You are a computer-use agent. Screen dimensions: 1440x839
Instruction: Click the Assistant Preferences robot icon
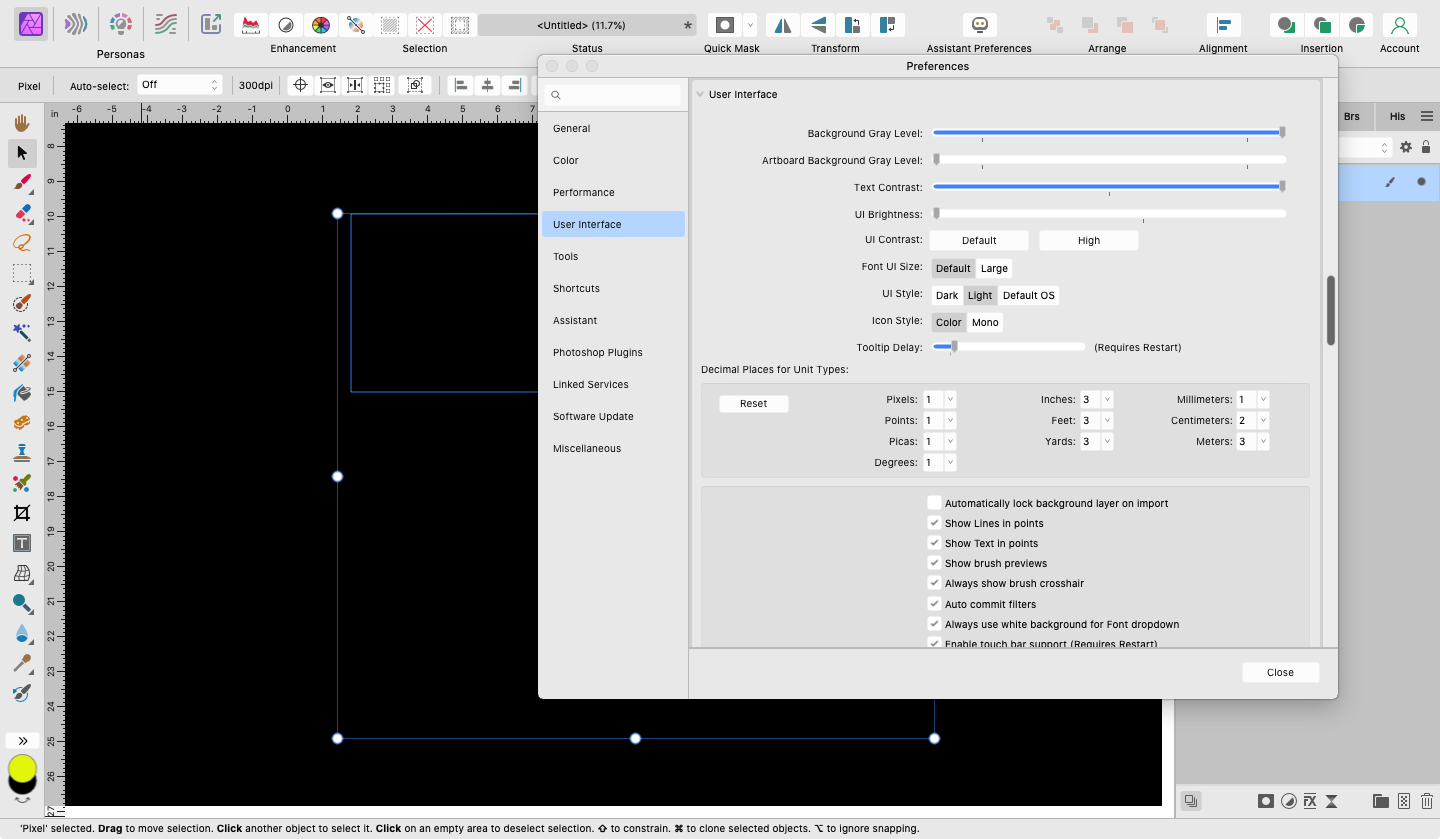click(979, 25)
